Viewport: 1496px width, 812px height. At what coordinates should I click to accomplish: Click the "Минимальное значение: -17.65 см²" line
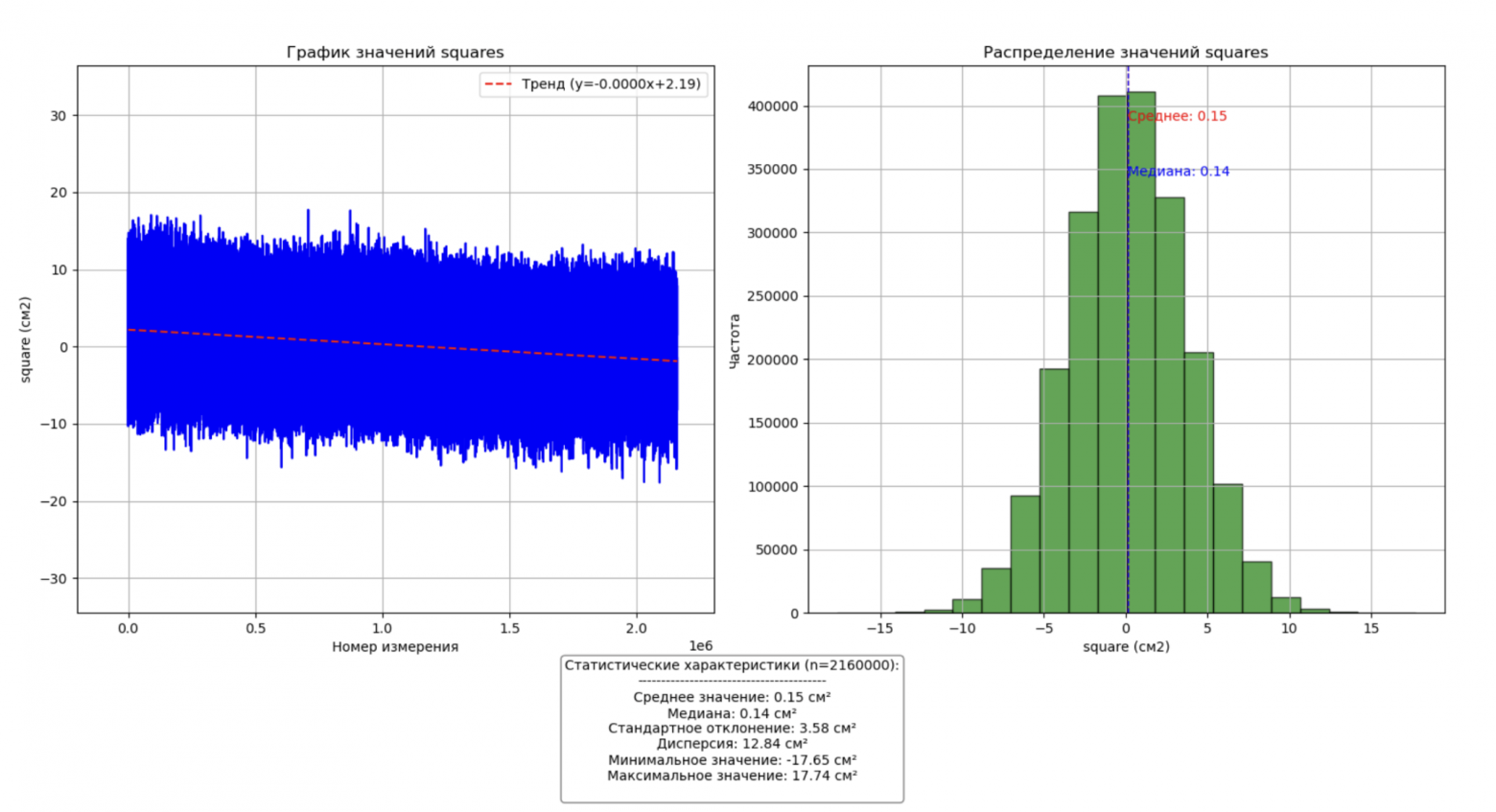[x=732, y=760]
